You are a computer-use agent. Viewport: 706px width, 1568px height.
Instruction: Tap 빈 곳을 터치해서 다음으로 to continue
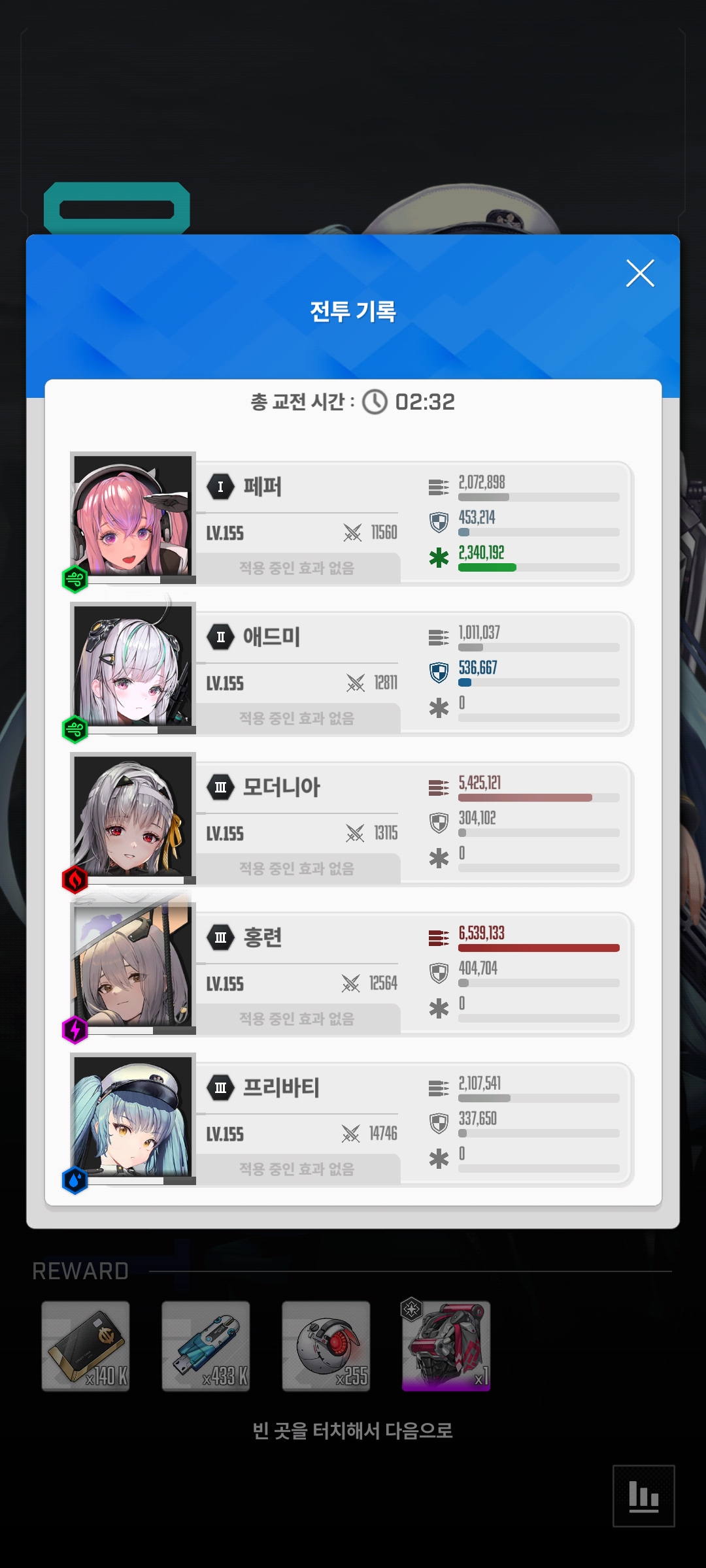point(353,1431)
